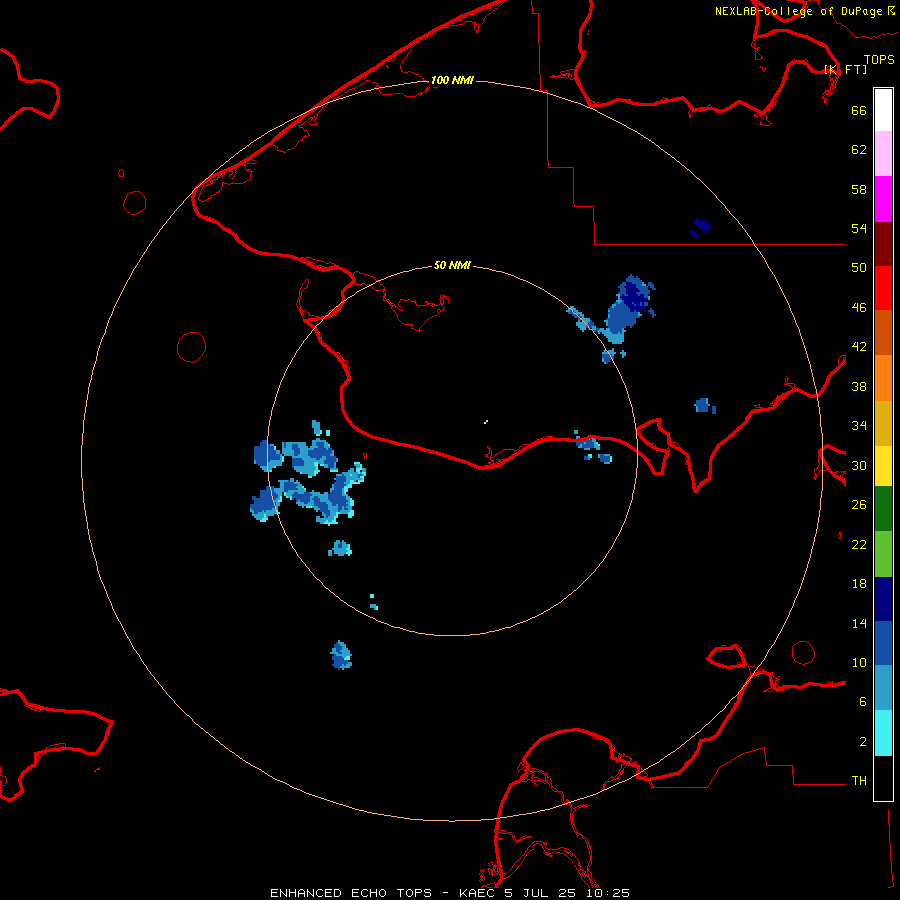Image resolution: width=900 pixels, height=900 pixels.
Task: Click the legend value '34'
Action: [859, 426]
